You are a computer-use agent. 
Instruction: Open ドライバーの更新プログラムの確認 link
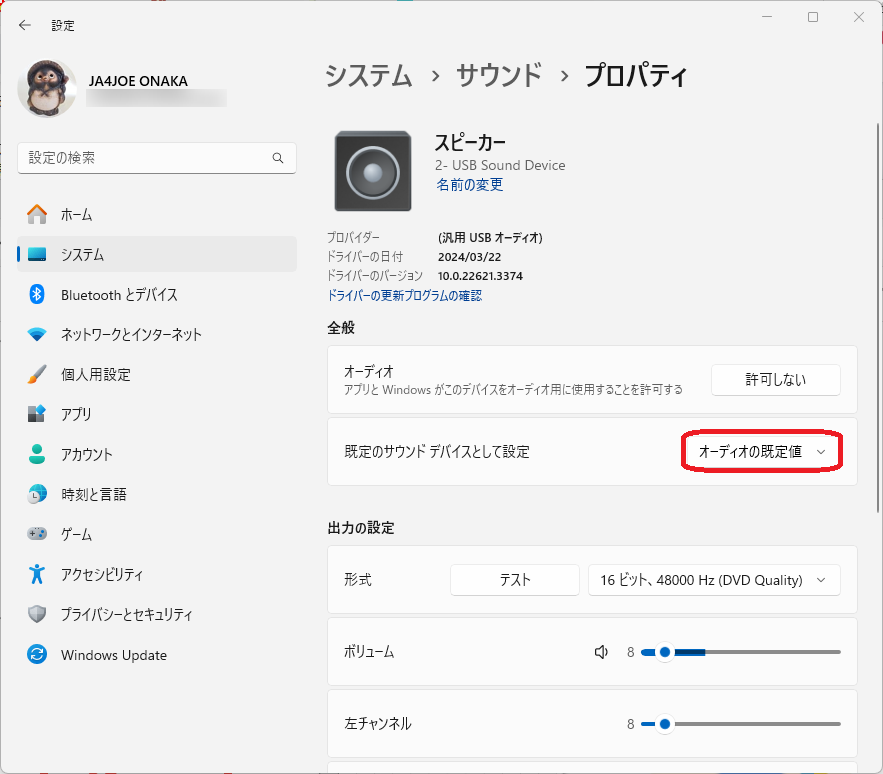point(404,295)
